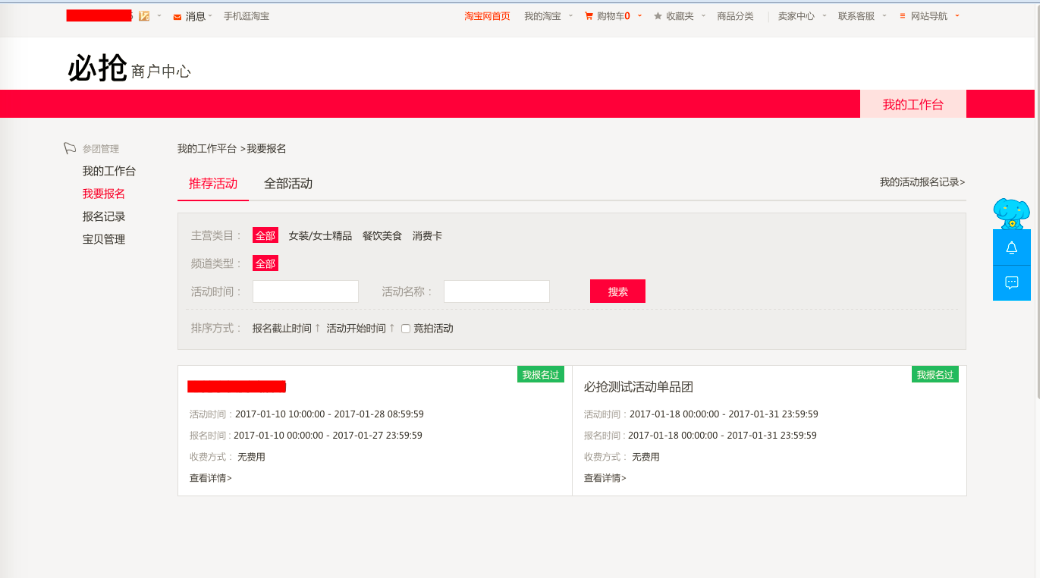Screen dimensions: 1040x578
Task: Switch to the 全部活动 tab
Action: tap(288, 183)
